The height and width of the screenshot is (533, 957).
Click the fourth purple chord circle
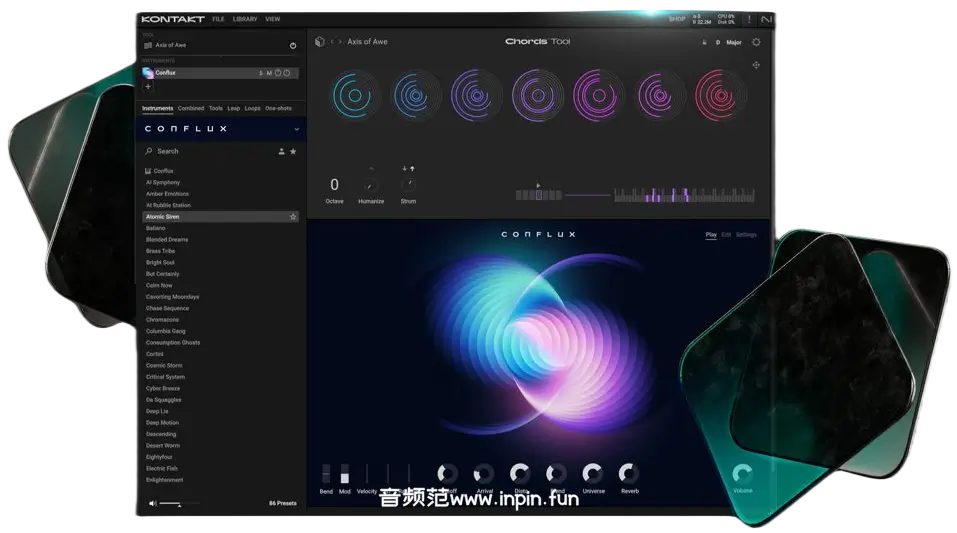click(538, 96)
